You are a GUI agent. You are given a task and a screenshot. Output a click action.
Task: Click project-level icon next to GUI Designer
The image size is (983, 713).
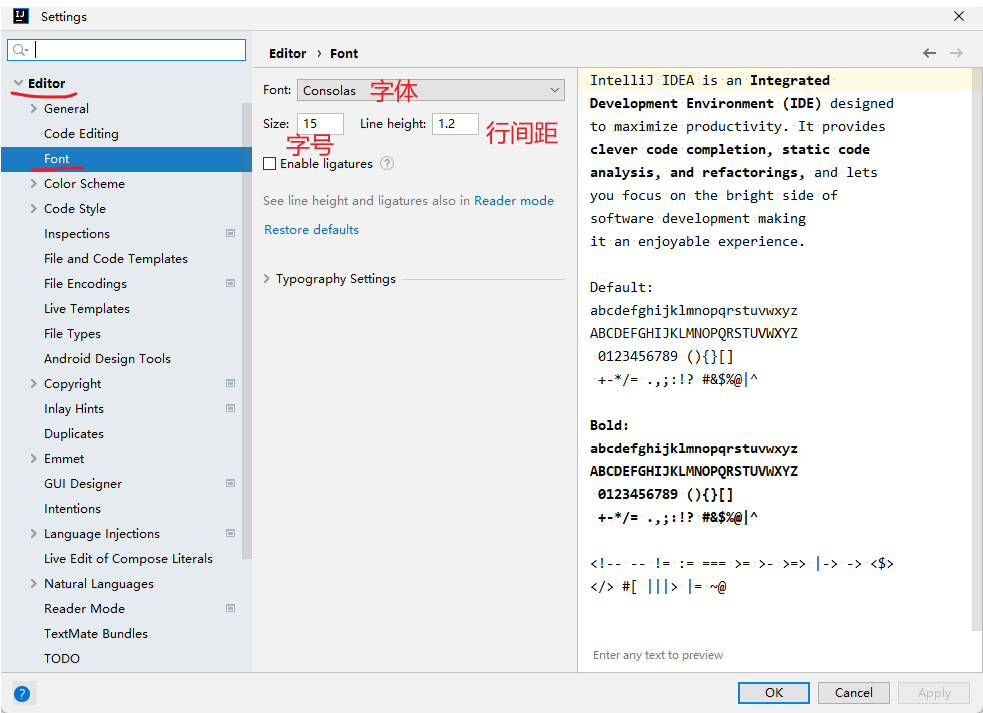pos(230,483)
